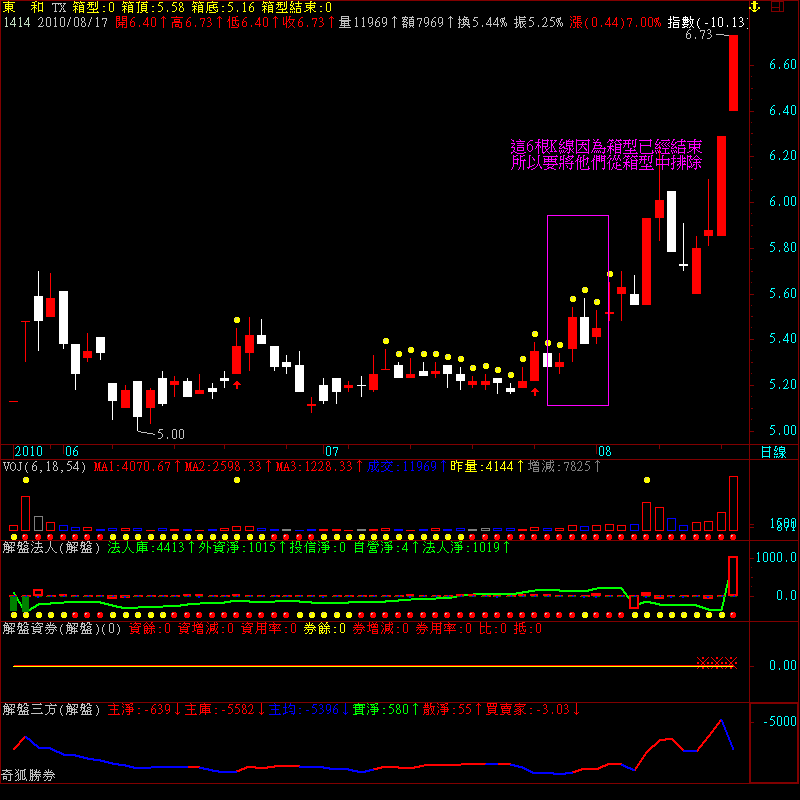Click the turnover rate 換5.44%
The width and height of the screenshot is (800, 800).
pos(483,22)
